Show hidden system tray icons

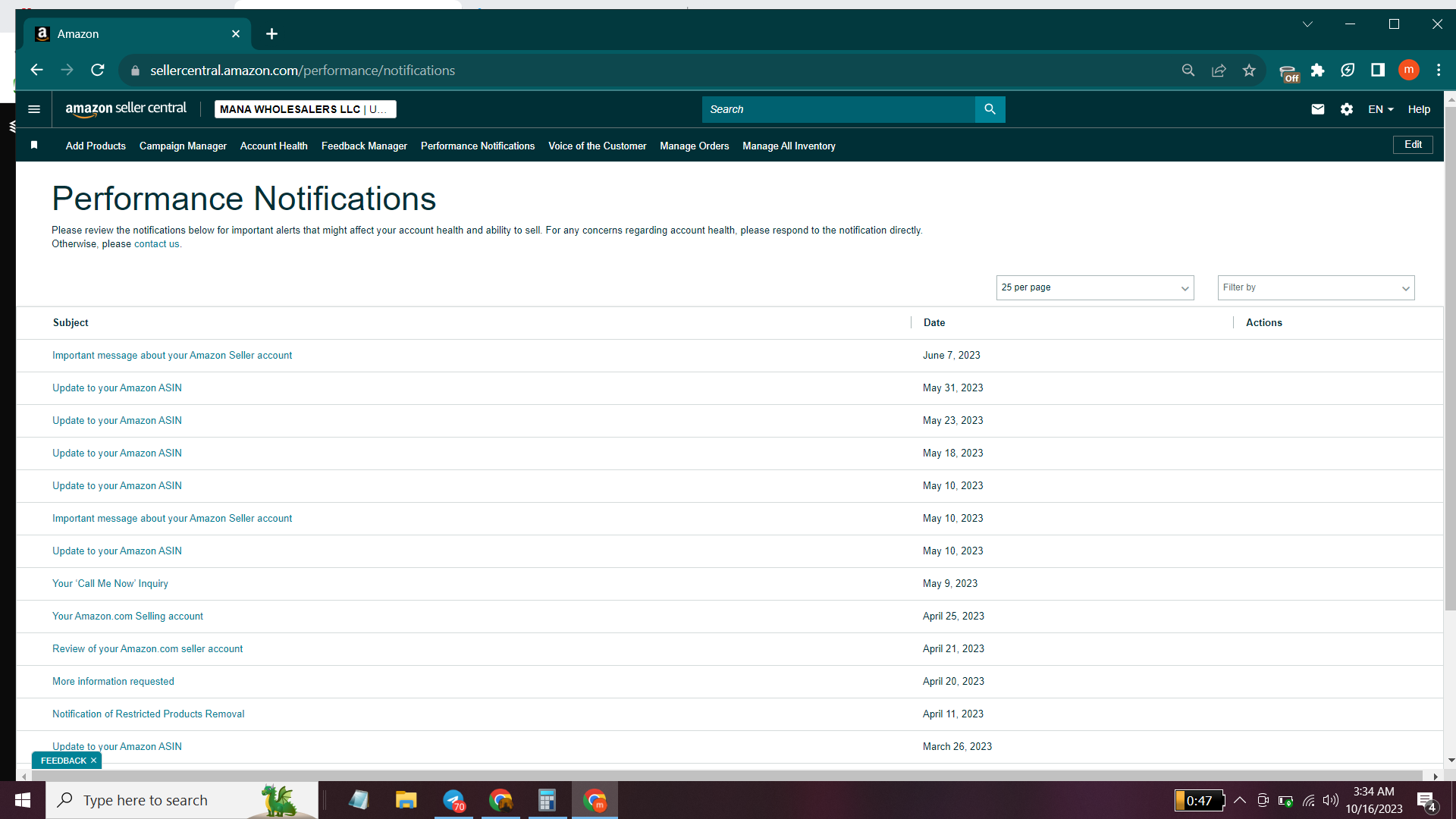click(1240, 801)
